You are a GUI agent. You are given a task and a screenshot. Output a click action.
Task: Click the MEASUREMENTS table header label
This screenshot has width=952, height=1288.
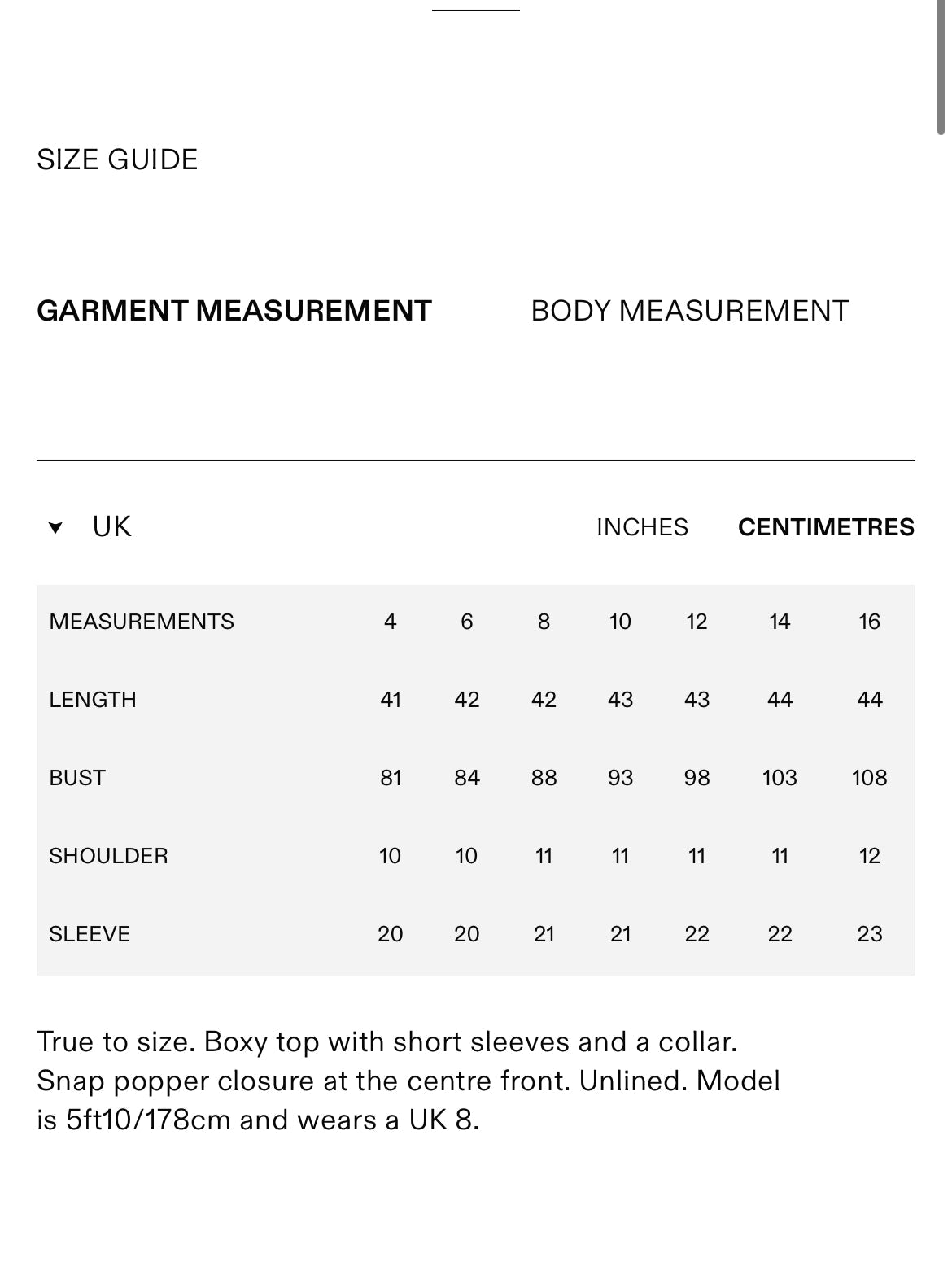point(142,622)
